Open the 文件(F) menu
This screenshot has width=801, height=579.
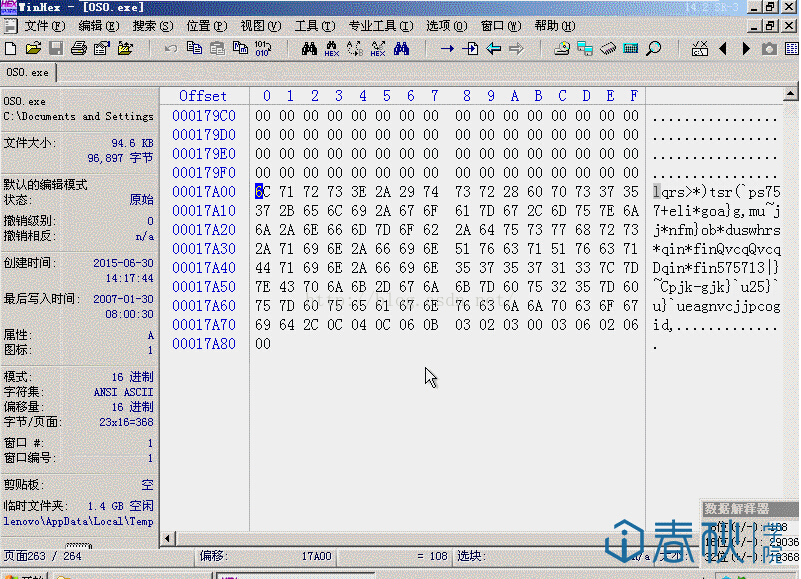[x=45, y=26]
